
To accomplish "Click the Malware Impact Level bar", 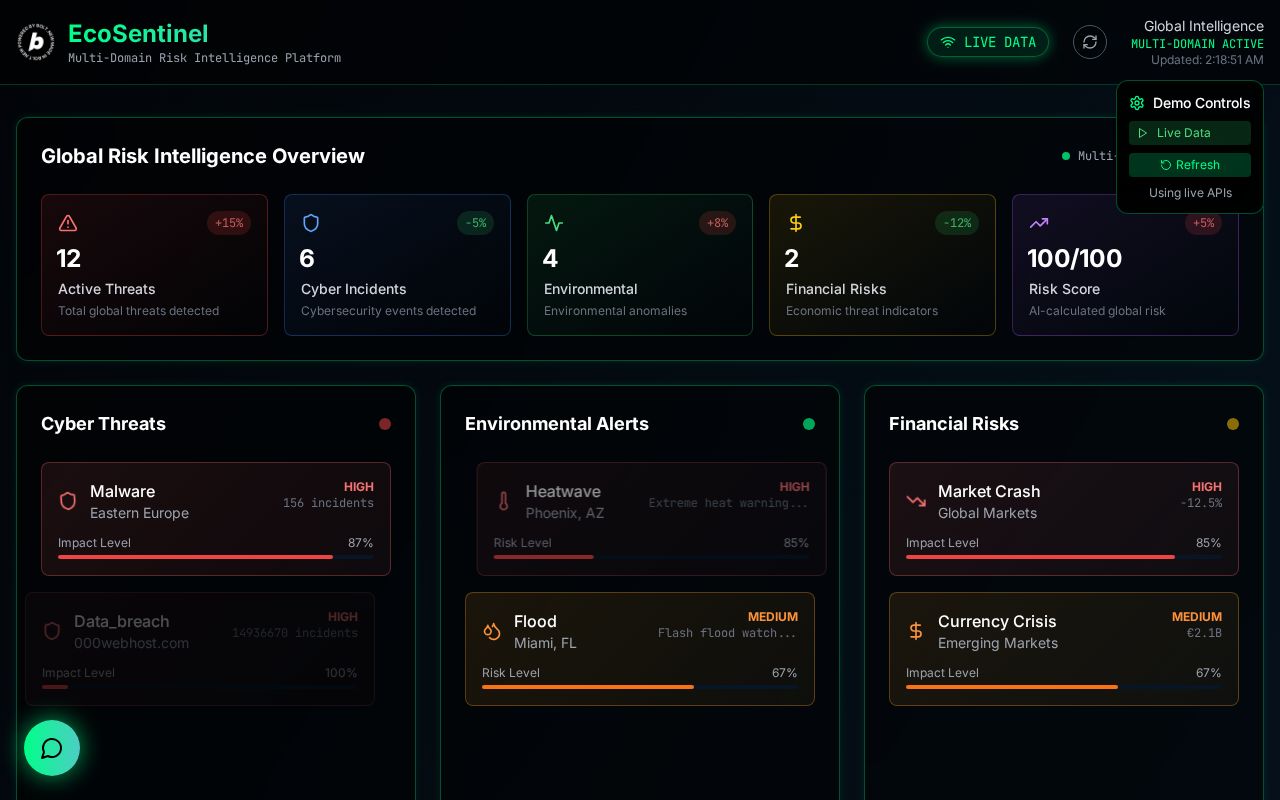I will click(216, 557).
